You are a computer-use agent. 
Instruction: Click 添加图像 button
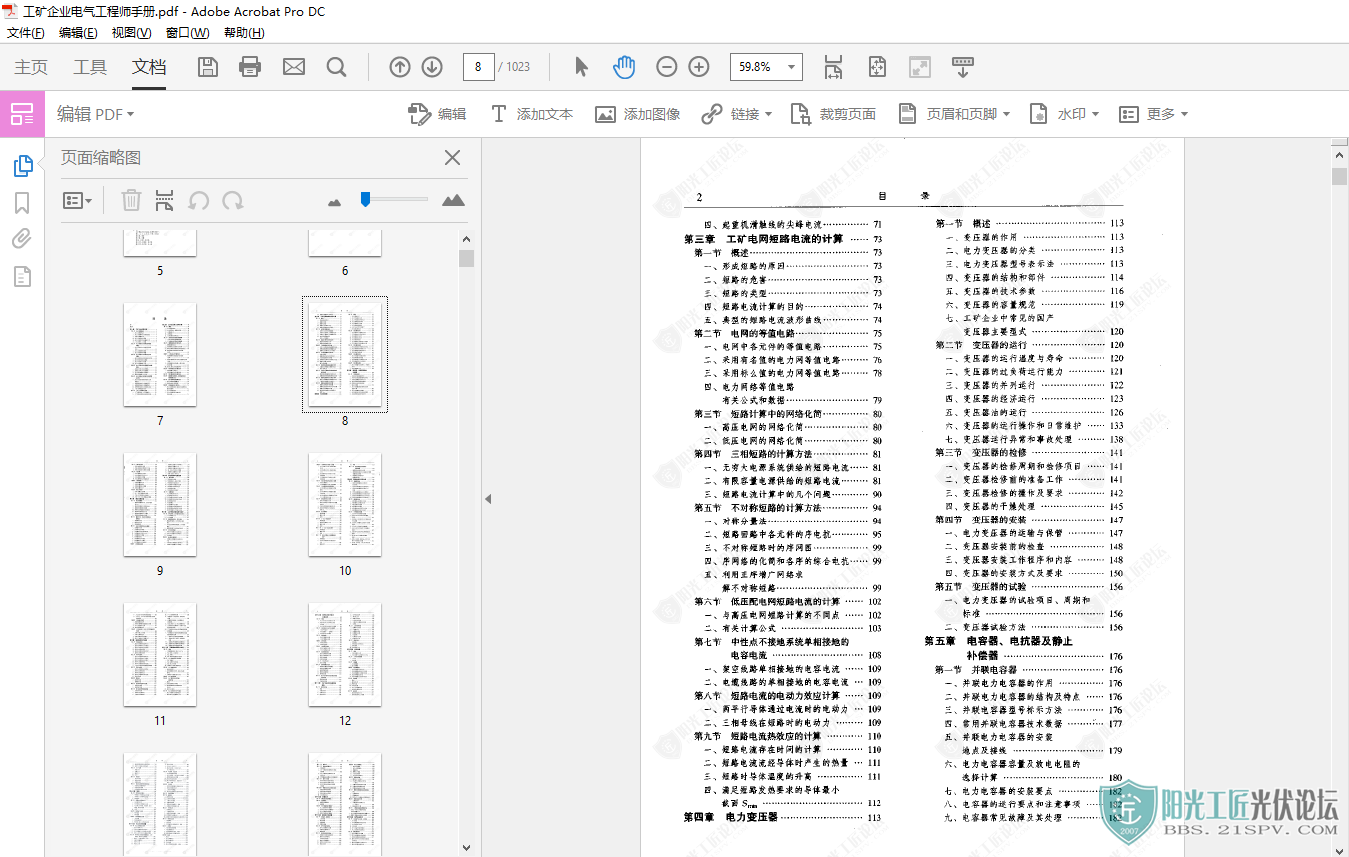point(637,114)
